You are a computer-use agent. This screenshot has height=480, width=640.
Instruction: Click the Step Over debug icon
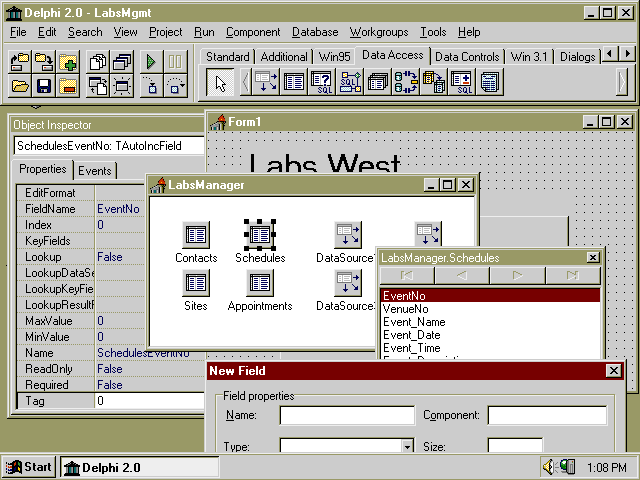[x=176, y=86]
